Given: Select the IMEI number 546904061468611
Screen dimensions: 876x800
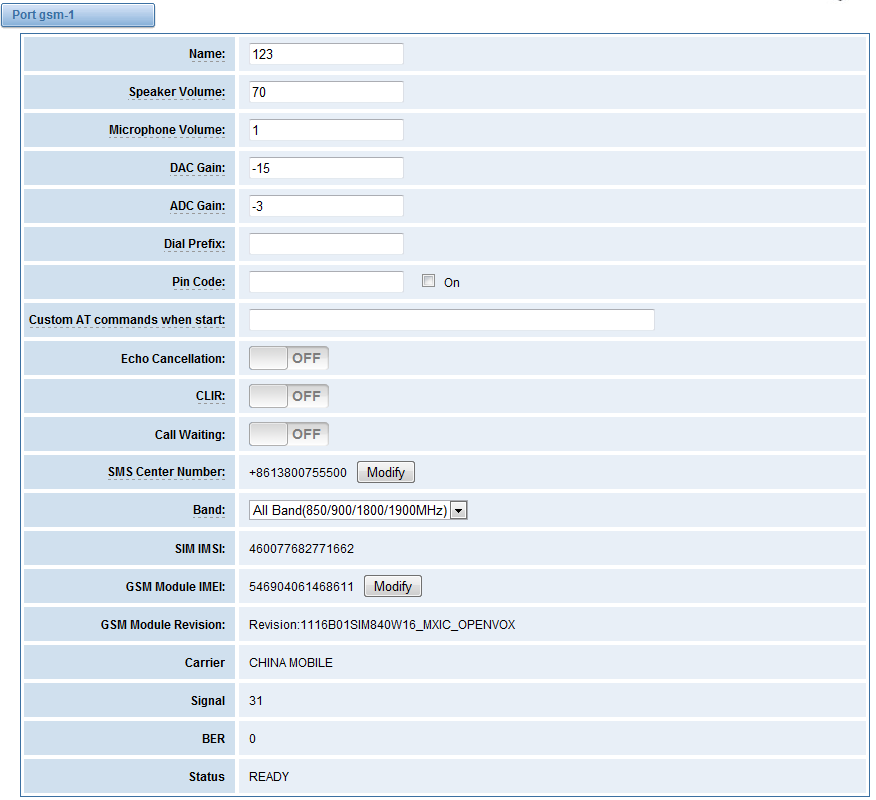Looking at the screenshot, I should point(302,587).
